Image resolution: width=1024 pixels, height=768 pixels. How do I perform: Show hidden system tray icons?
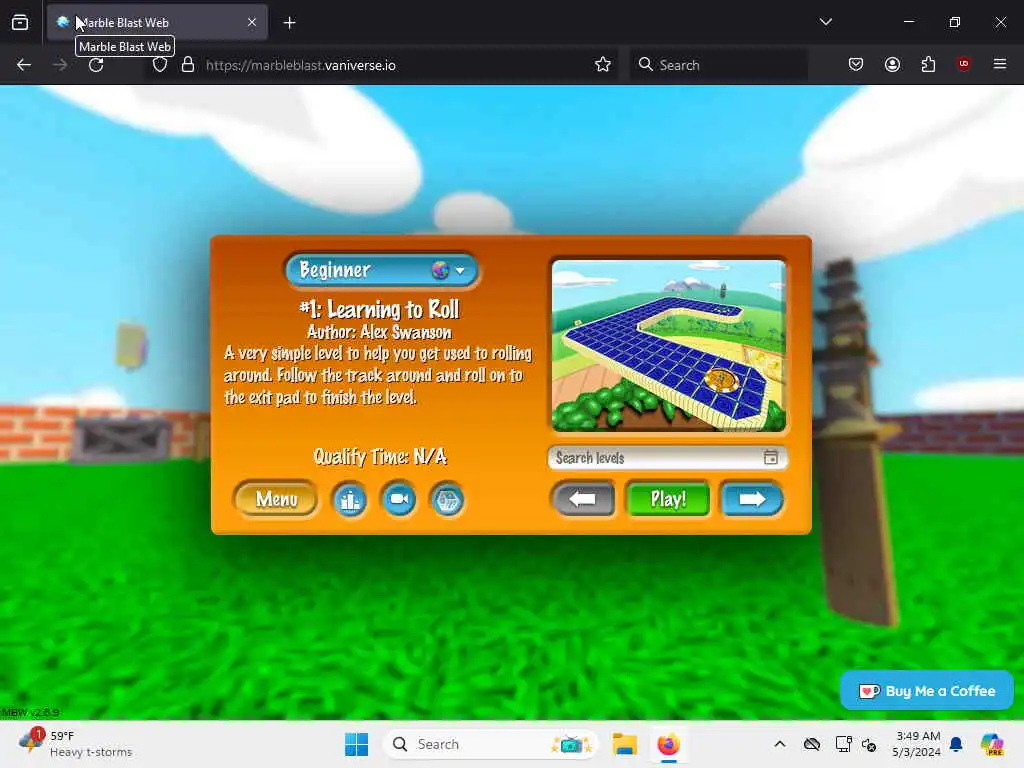click(x=780, y=744)
